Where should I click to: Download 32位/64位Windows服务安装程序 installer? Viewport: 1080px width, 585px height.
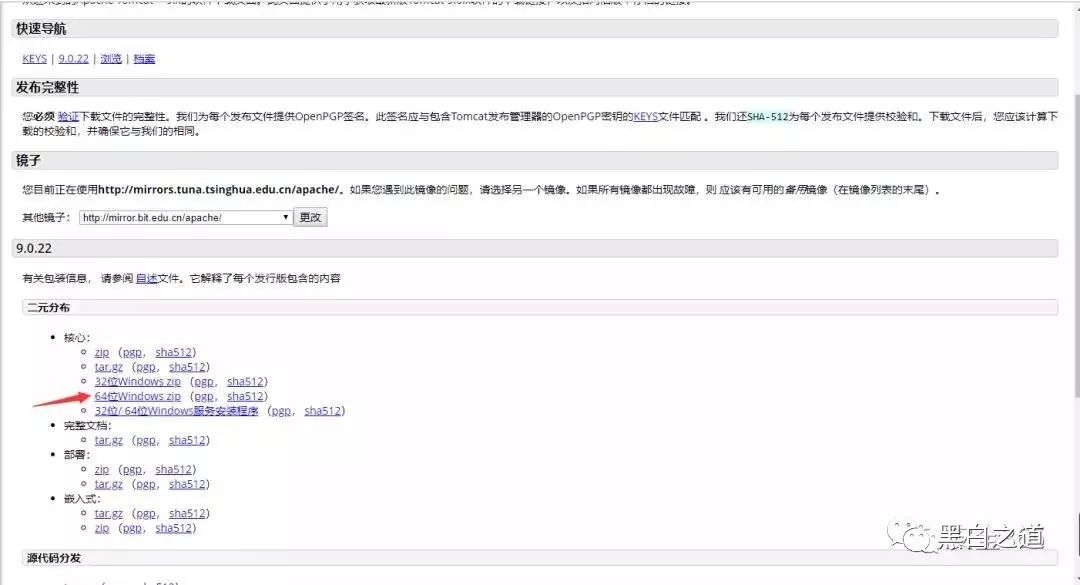click(176, 411)
